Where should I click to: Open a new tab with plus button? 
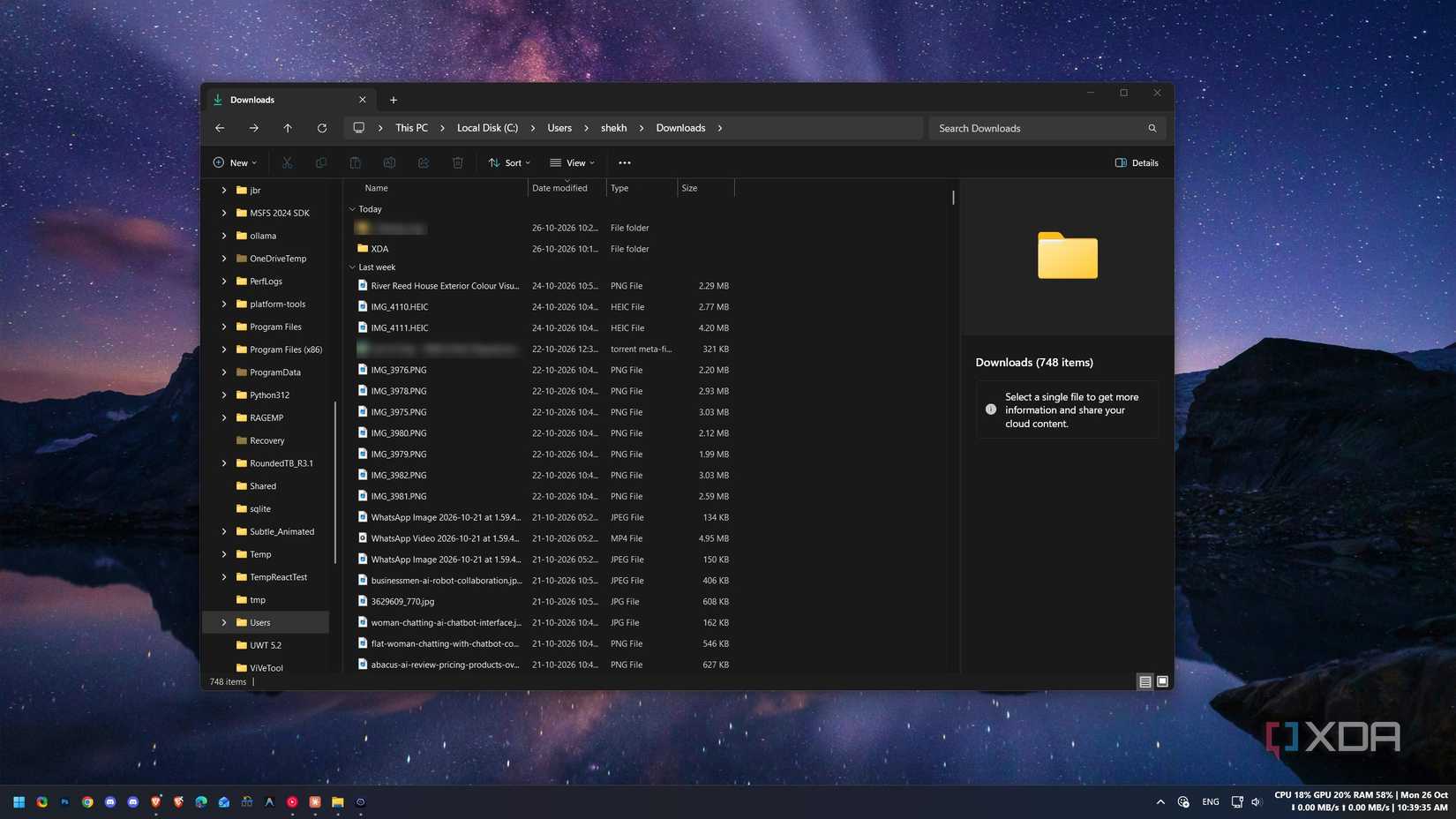394,100
